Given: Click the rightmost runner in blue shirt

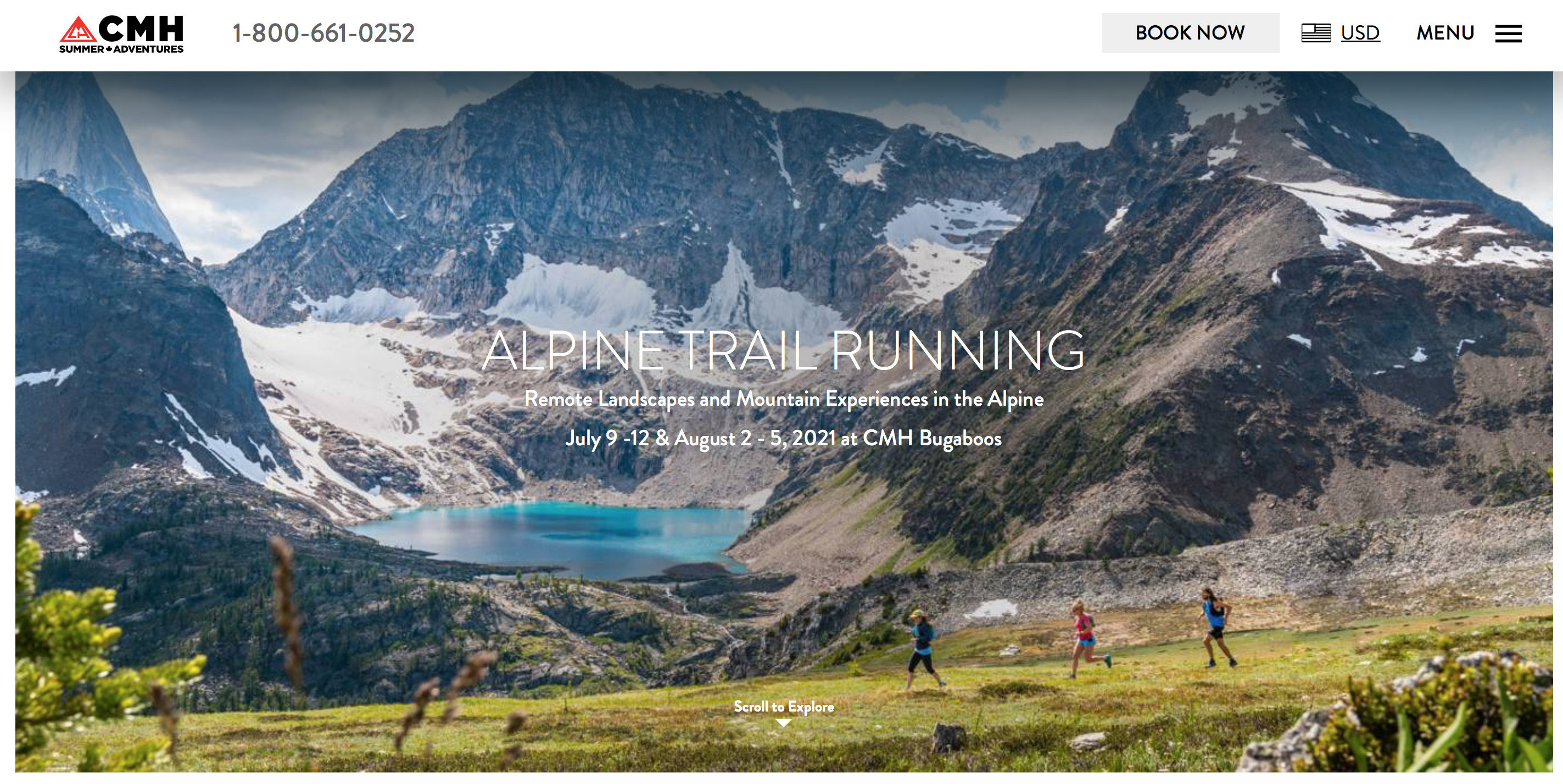Looking at the screenshot, I should pos(1216,626).
